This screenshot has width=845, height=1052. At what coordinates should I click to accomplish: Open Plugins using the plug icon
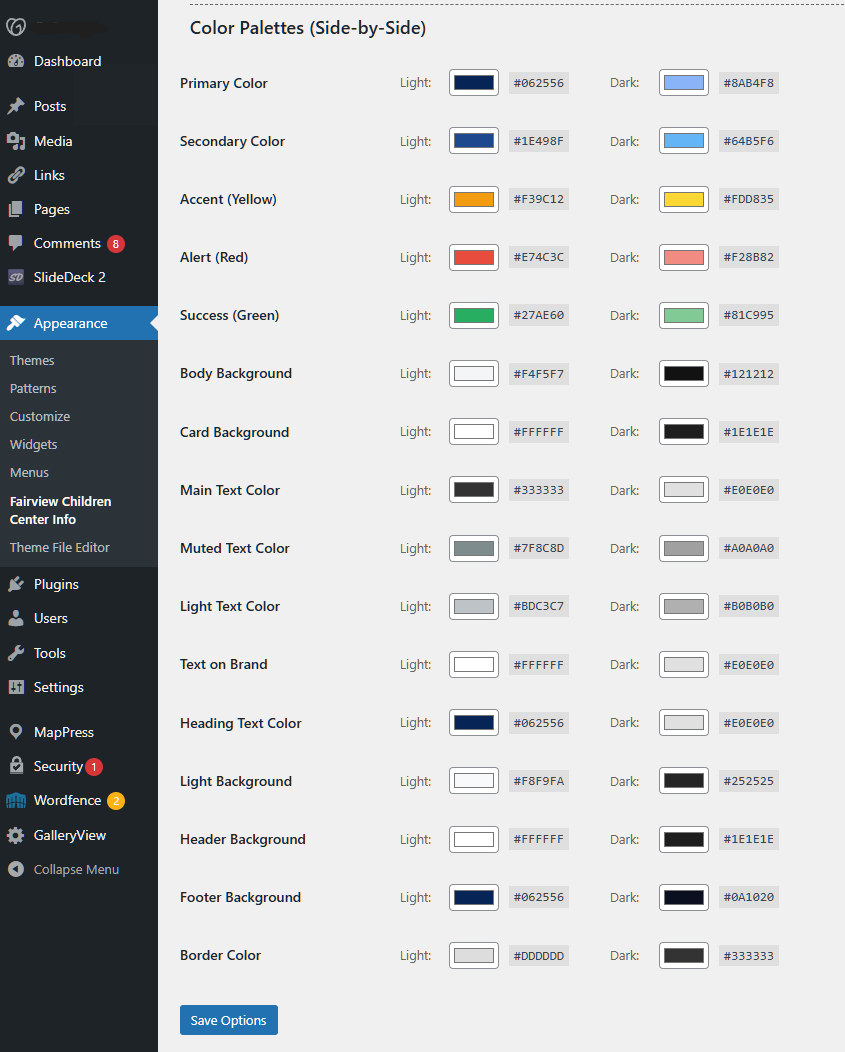pyautogui.click(x=18, y=583)
